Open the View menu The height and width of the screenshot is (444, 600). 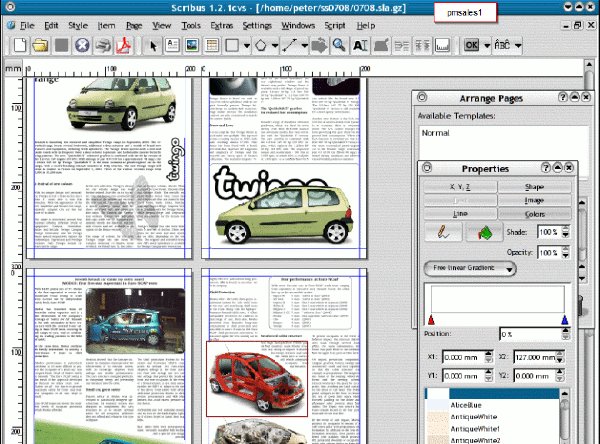(161, 26)
